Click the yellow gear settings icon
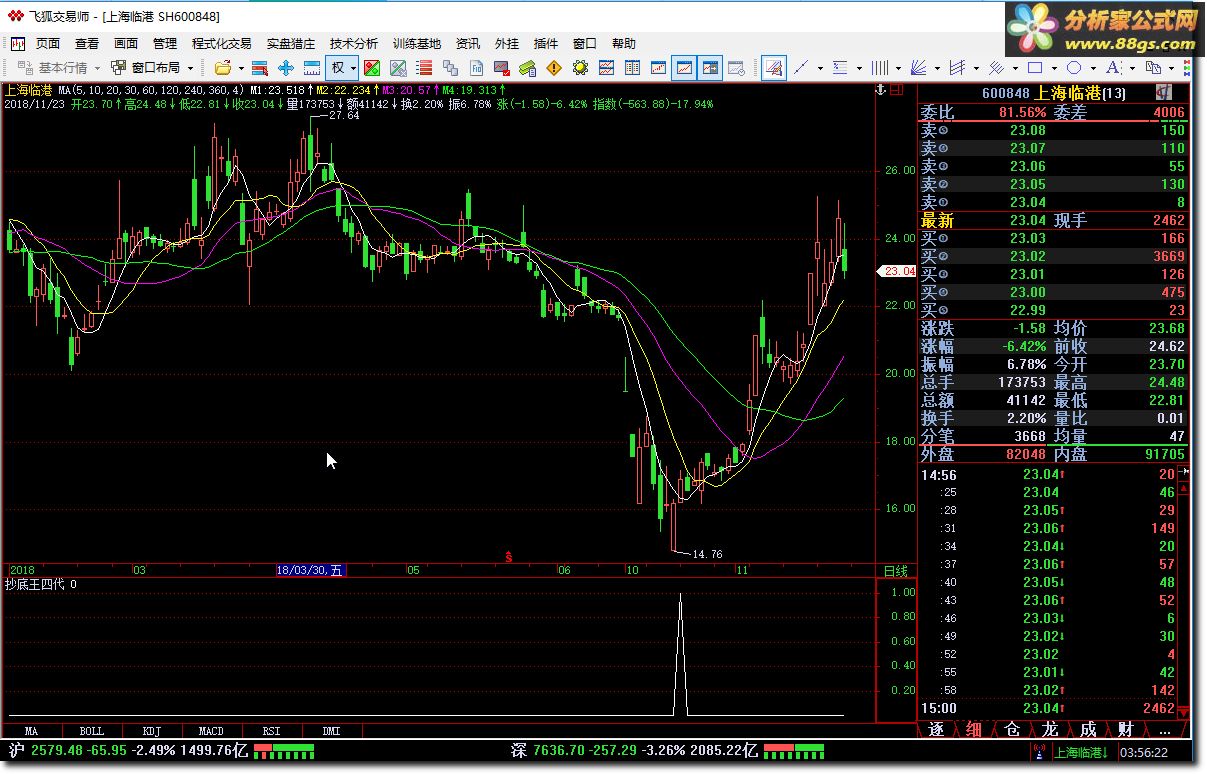 coord(580,68)
